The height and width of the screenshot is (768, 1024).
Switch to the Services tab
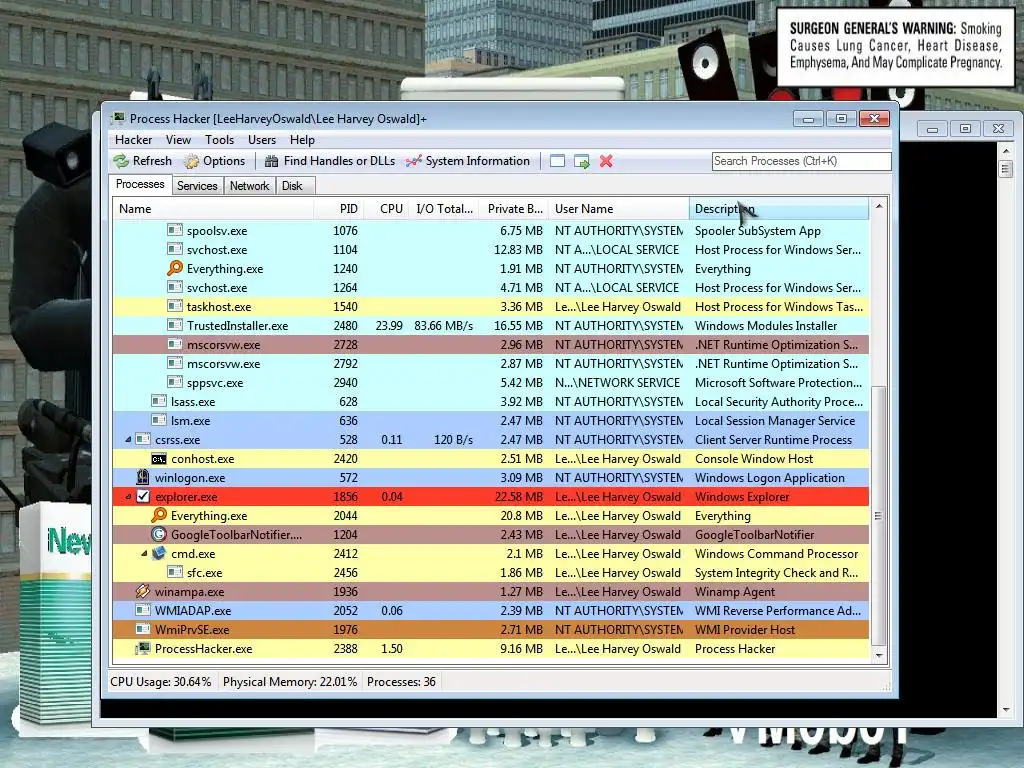click(197, 186)
